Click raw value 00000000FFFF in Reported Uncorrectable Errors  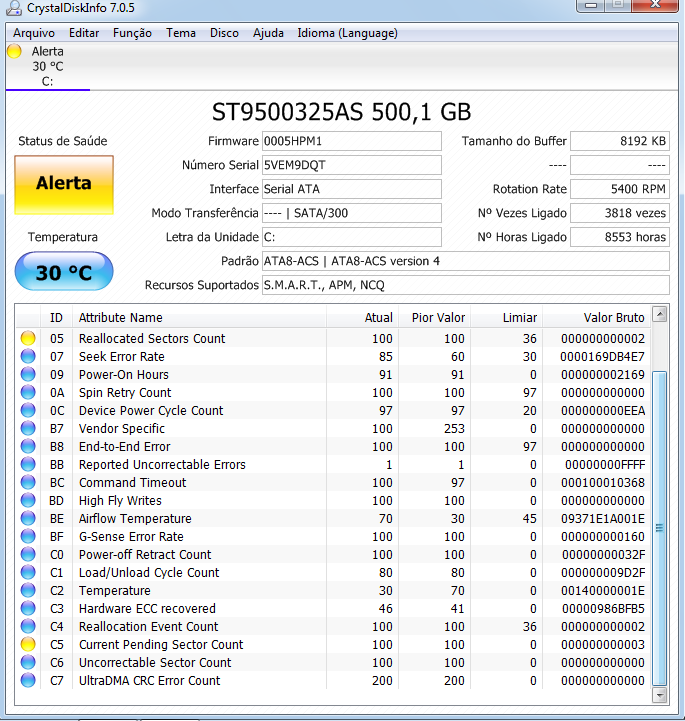[605, 464]
